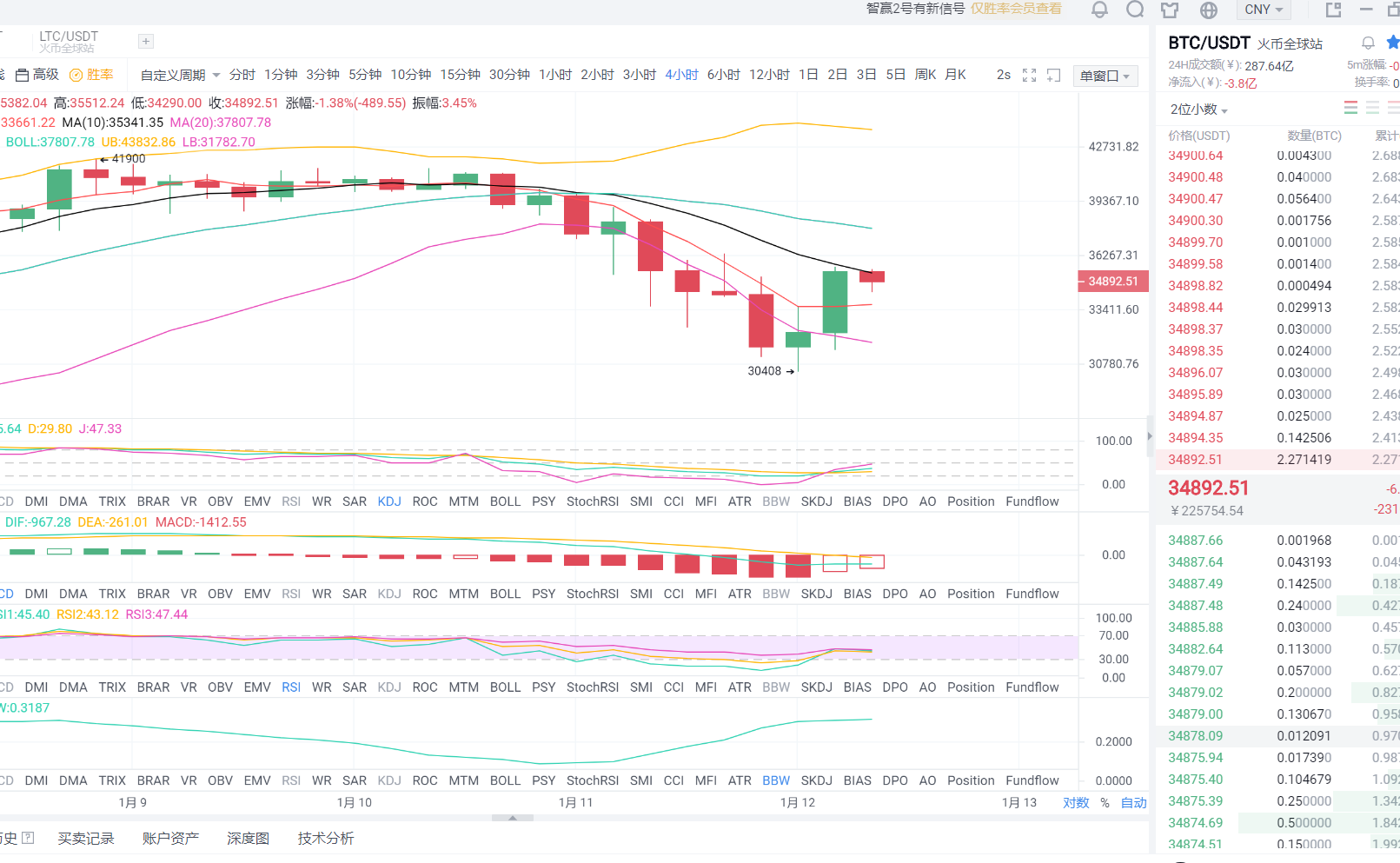Switch to the LTC/USDT chart tab
The width and height of the screenshot is (1400, 863).
[68, 41]
